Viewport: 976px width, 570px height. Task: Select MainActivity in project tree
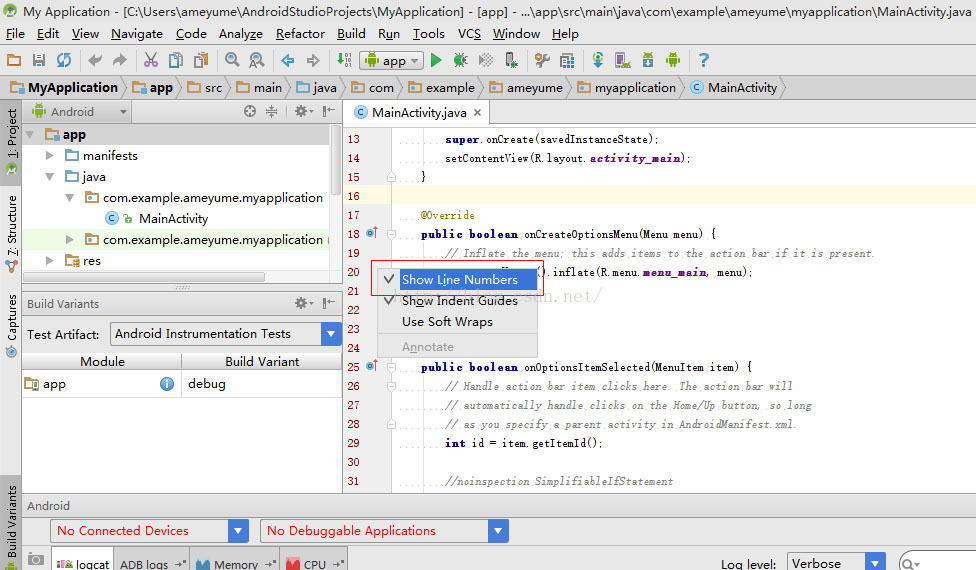pos(173,218)
